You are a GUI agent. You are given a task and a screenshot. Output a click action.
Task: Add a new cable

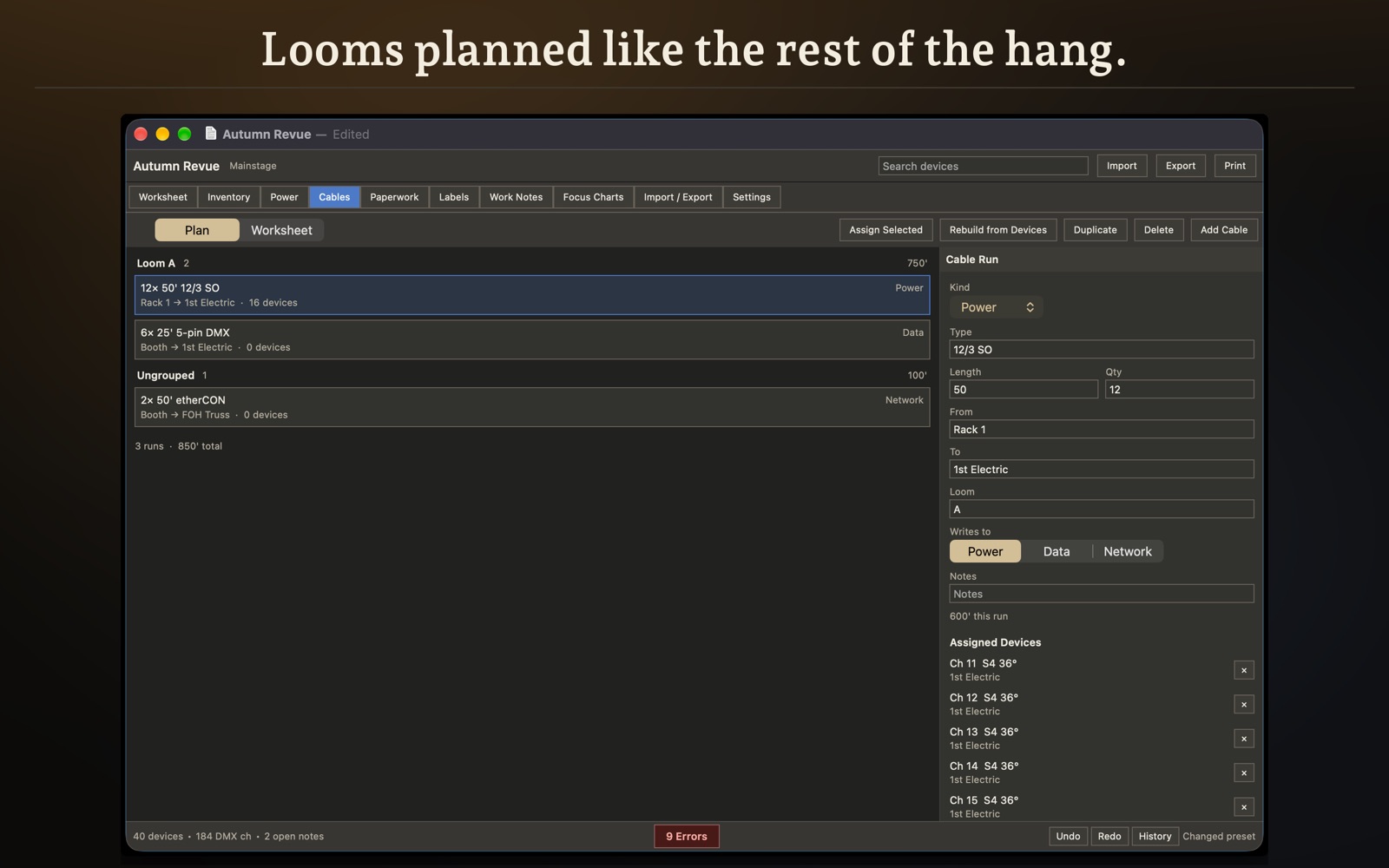1224,230
